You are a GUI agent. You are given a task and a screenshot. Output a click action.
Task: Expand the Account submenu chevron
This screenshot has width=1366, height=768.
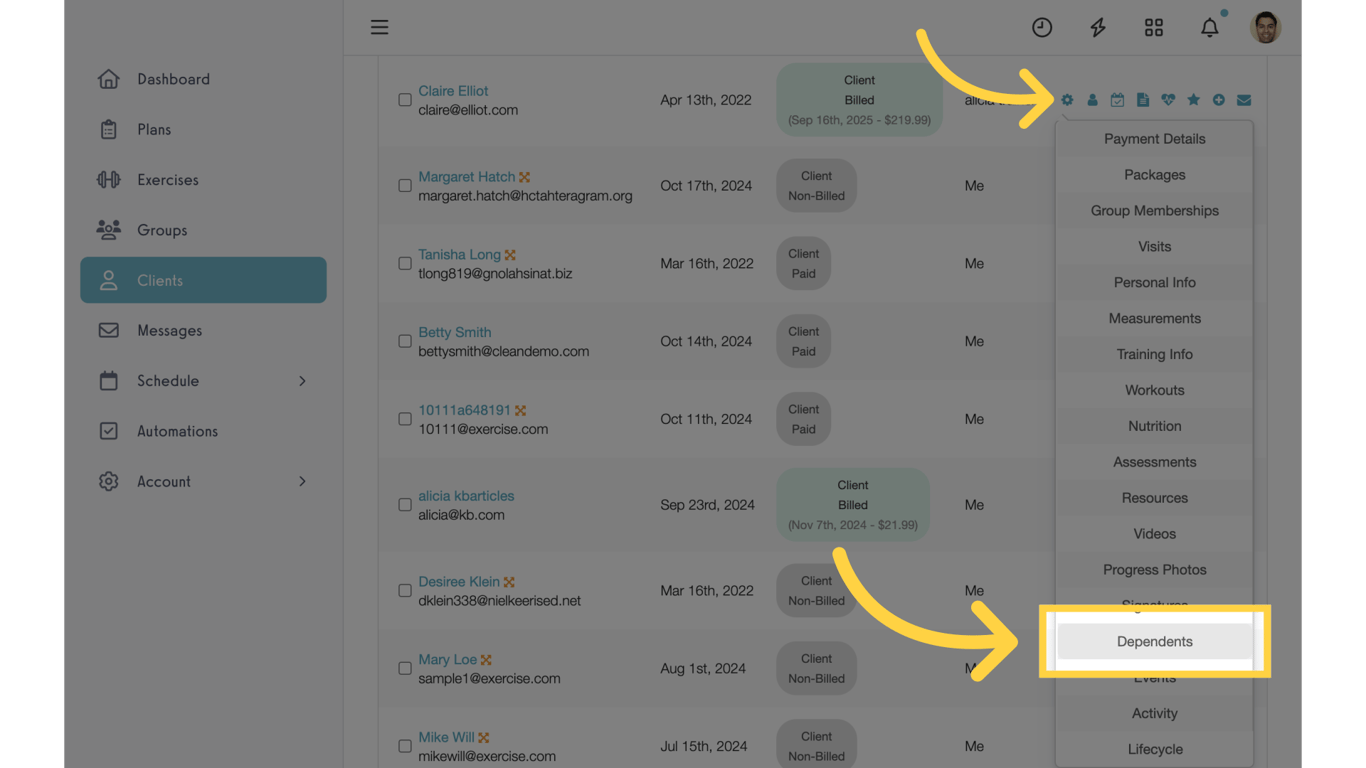302,482
